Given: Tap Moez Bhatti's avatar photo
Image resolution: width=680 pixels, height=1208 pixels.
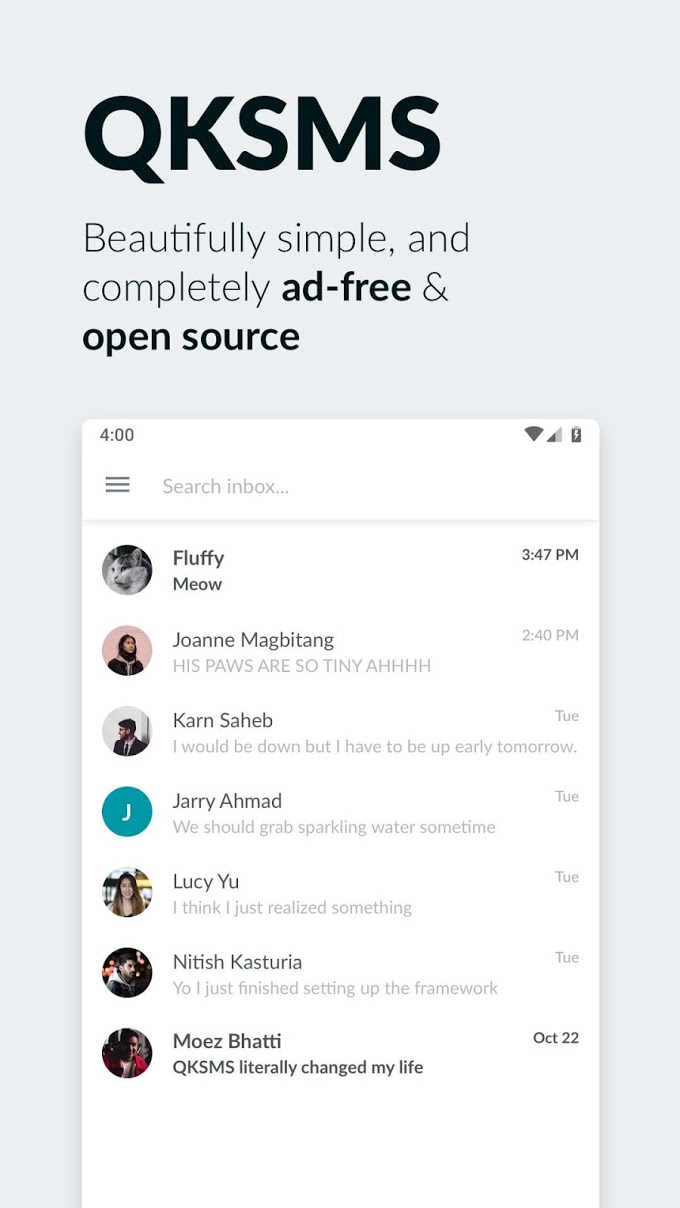Looking at the screenshot, I should pyautogui.click(x=127, y=1053).
